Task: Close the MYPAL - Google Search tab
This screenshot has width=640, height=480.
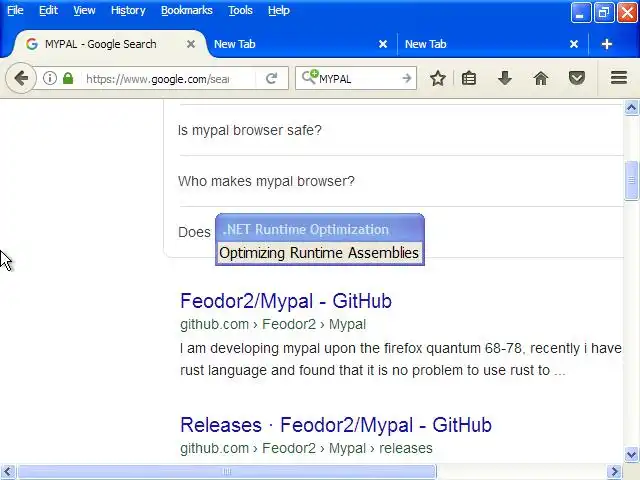Action: point(191,44)
